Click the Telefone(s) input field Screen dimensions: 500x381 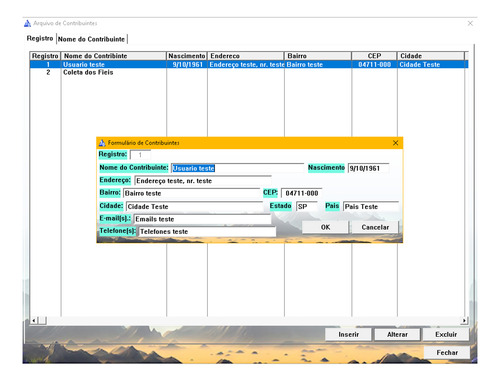(x=207, y=231)
